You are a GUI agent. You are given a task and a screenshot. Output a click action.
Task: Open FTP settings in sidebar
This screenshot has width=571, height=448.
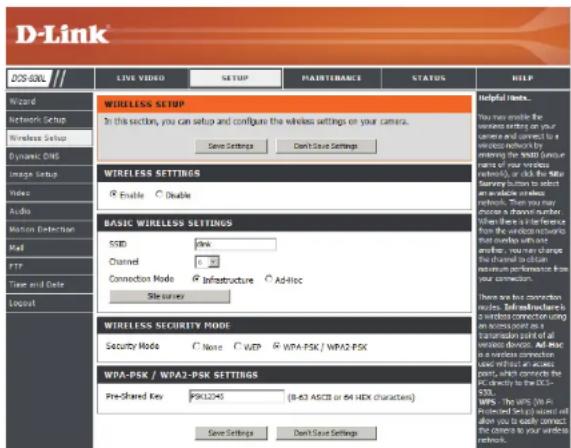[50, 266]
